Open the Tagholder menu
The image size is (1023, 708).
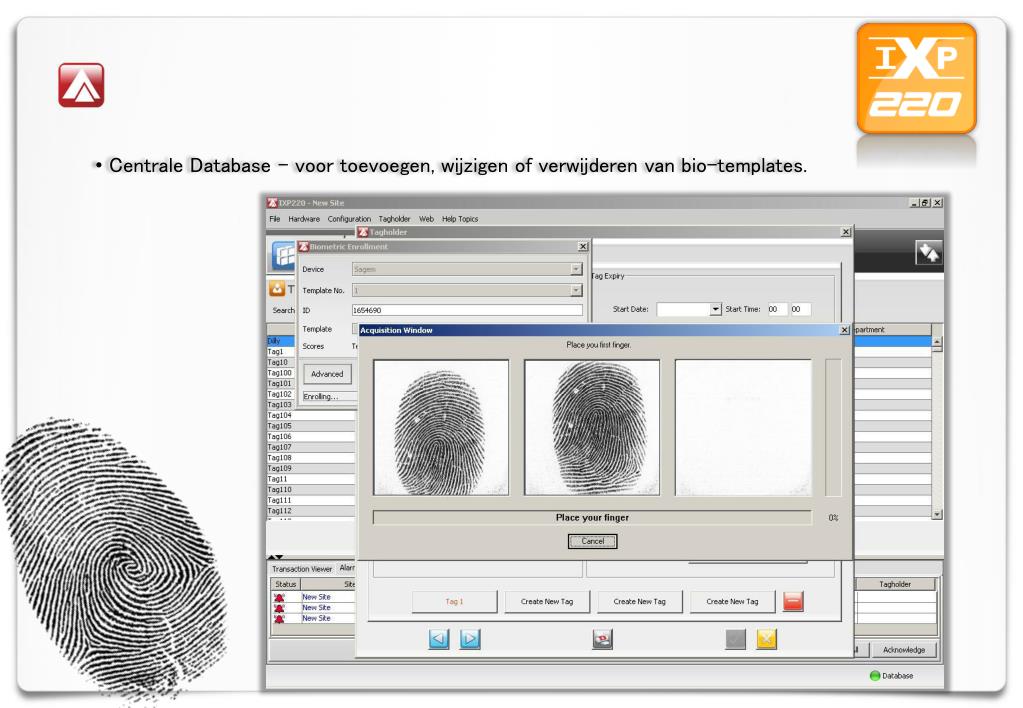[394, 219]
